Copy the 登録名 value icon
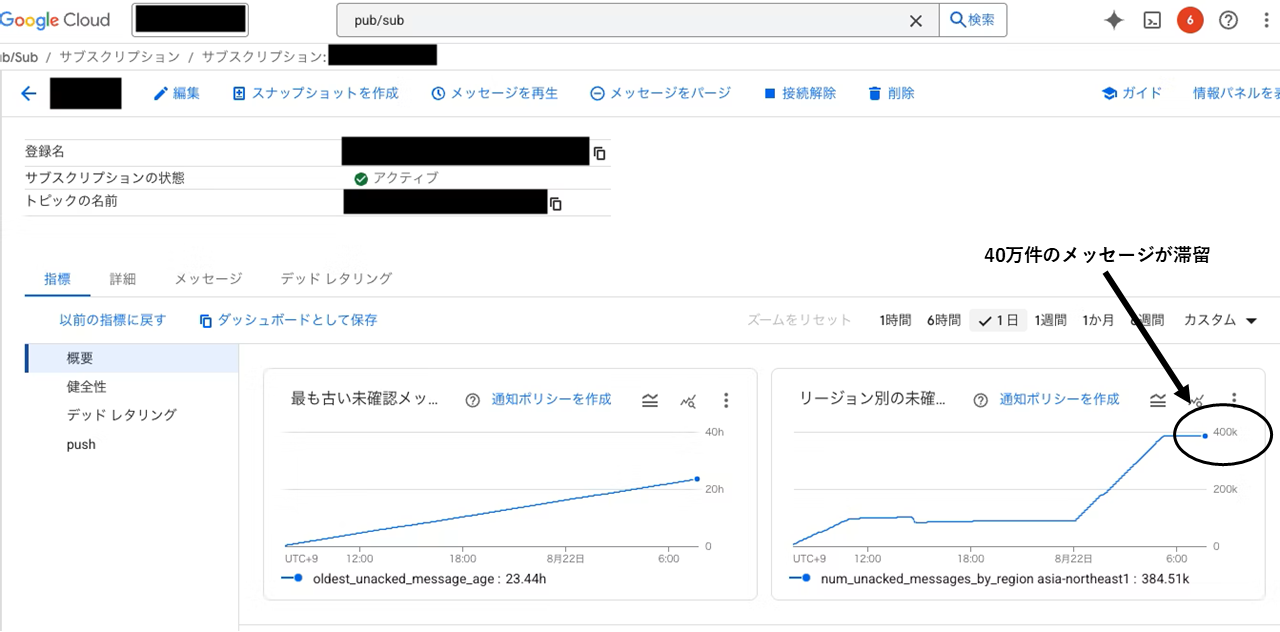This screenshot has height=632, width=1280. [x=599, y=153]
